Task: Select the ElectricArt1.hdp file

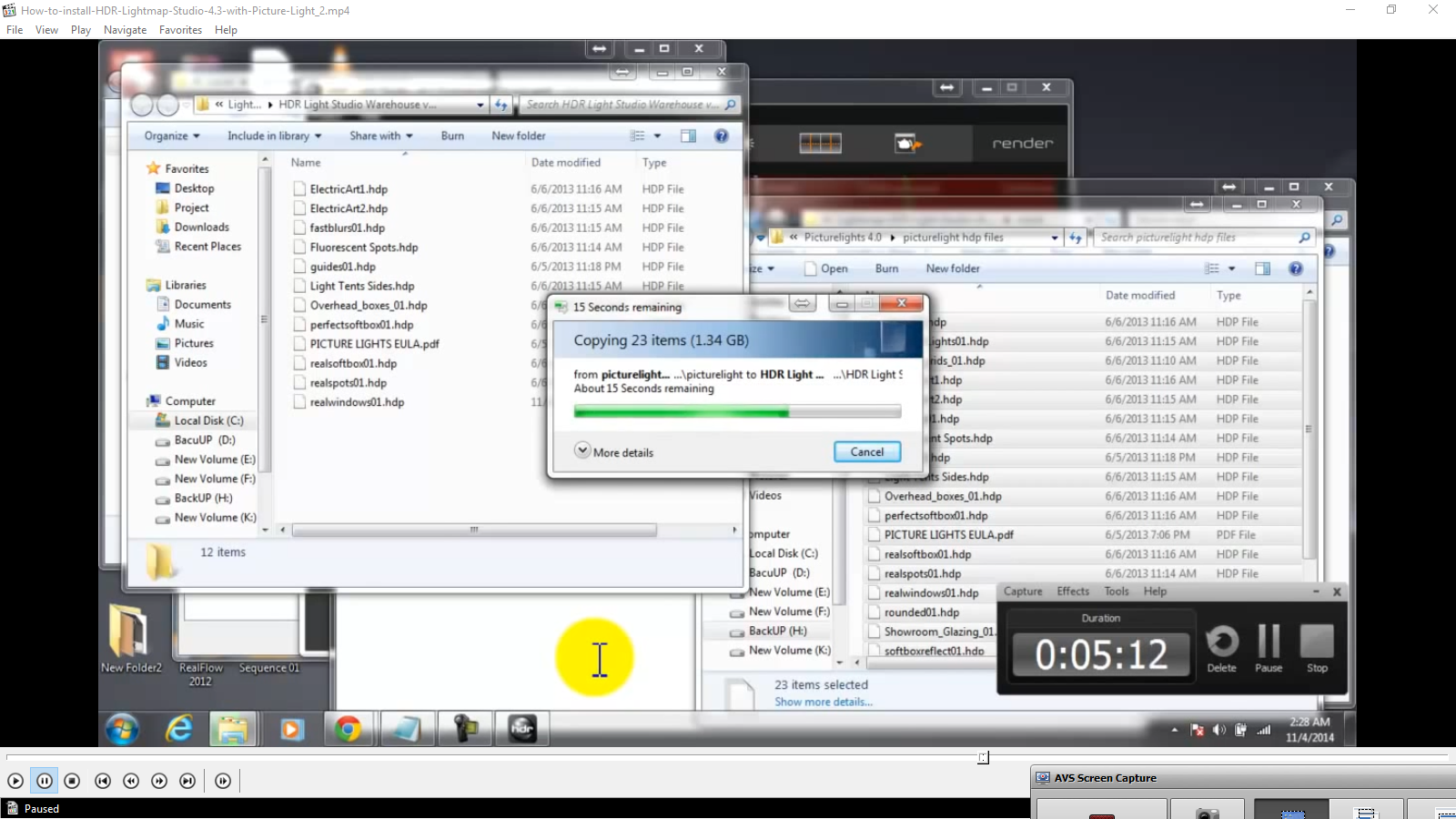Action: [x=349, y=189]
